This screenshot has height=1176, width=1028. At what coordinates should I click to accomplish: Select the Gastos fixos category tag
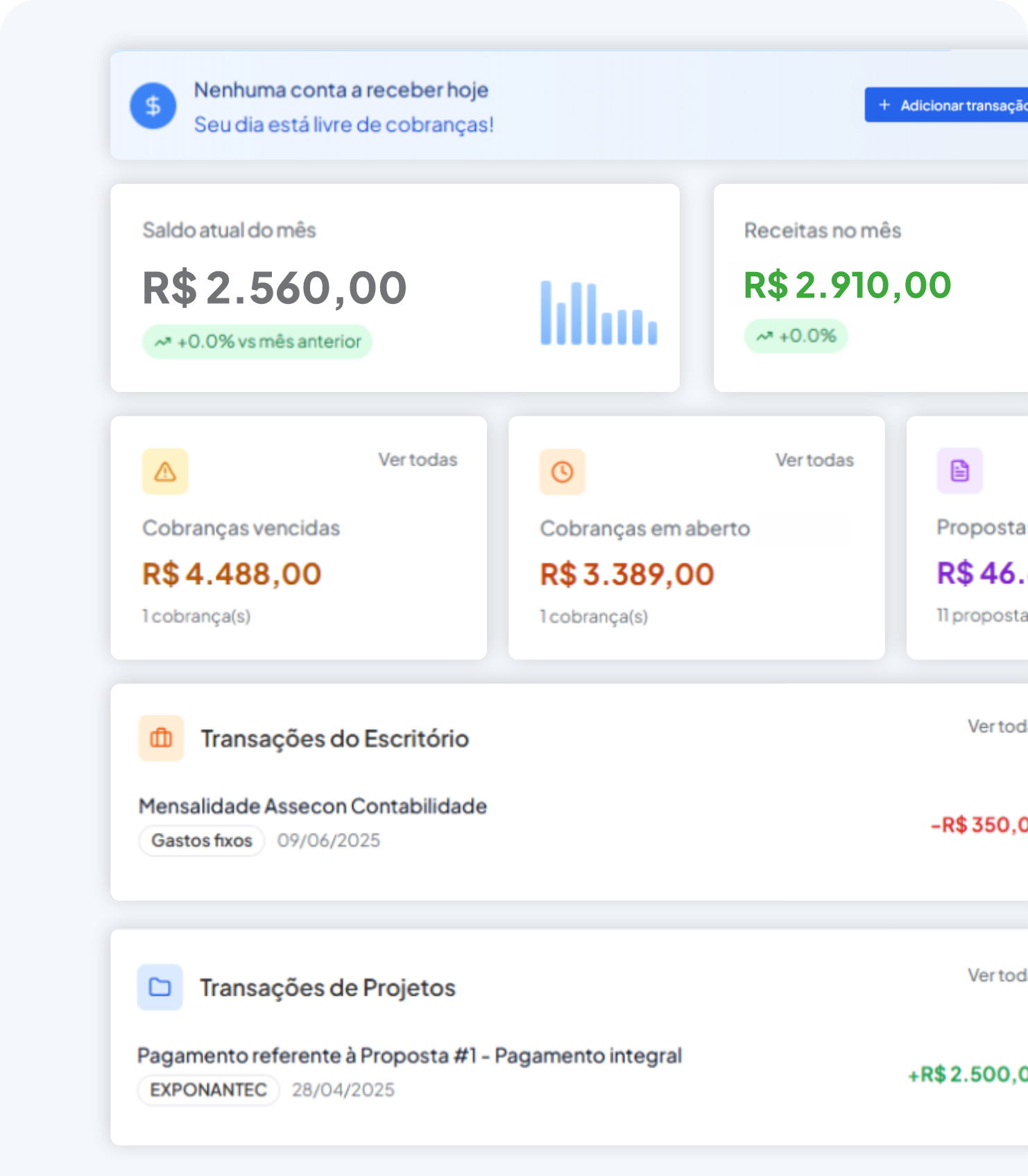(202, 840)
